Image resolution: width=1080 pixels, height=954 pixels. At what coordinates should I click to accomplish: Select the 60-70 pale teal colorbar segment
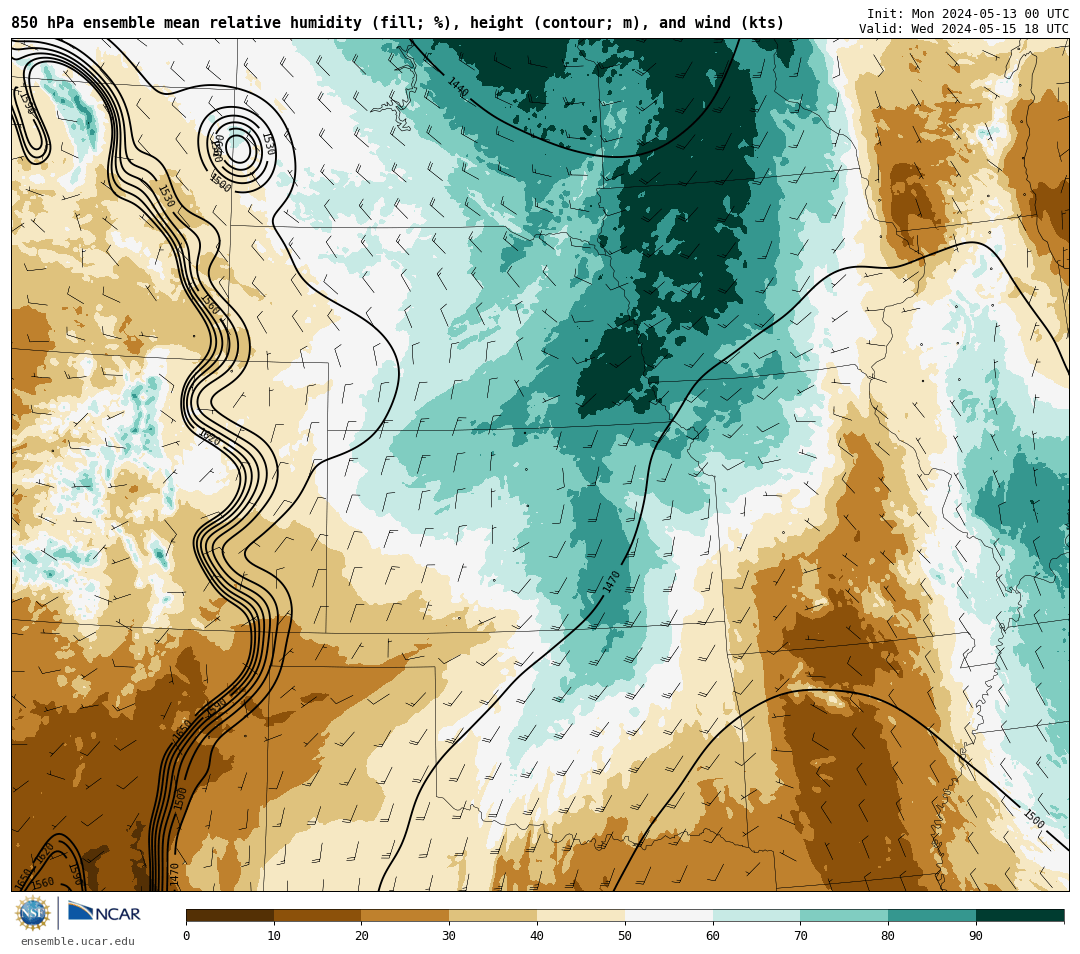point(756,916)
